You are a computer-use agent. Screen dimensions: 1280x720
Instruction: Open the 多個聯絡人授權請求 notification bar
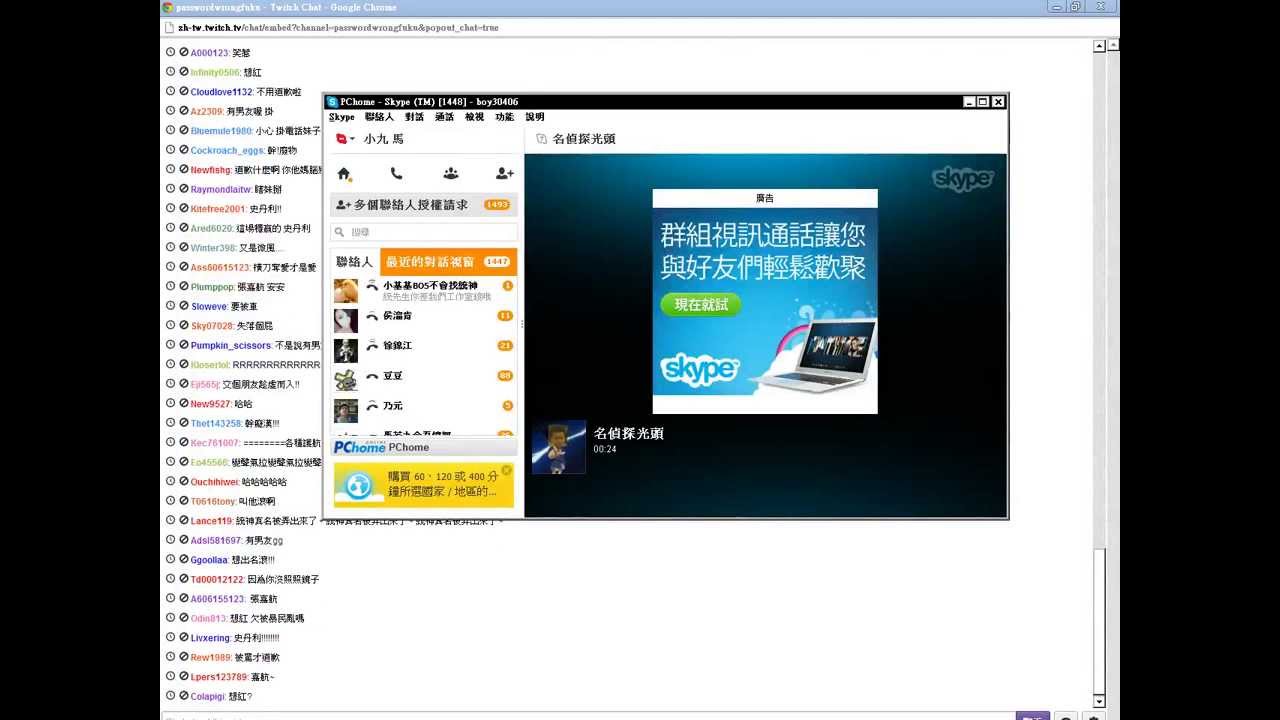pyautogui.click(x=424, y=204)
